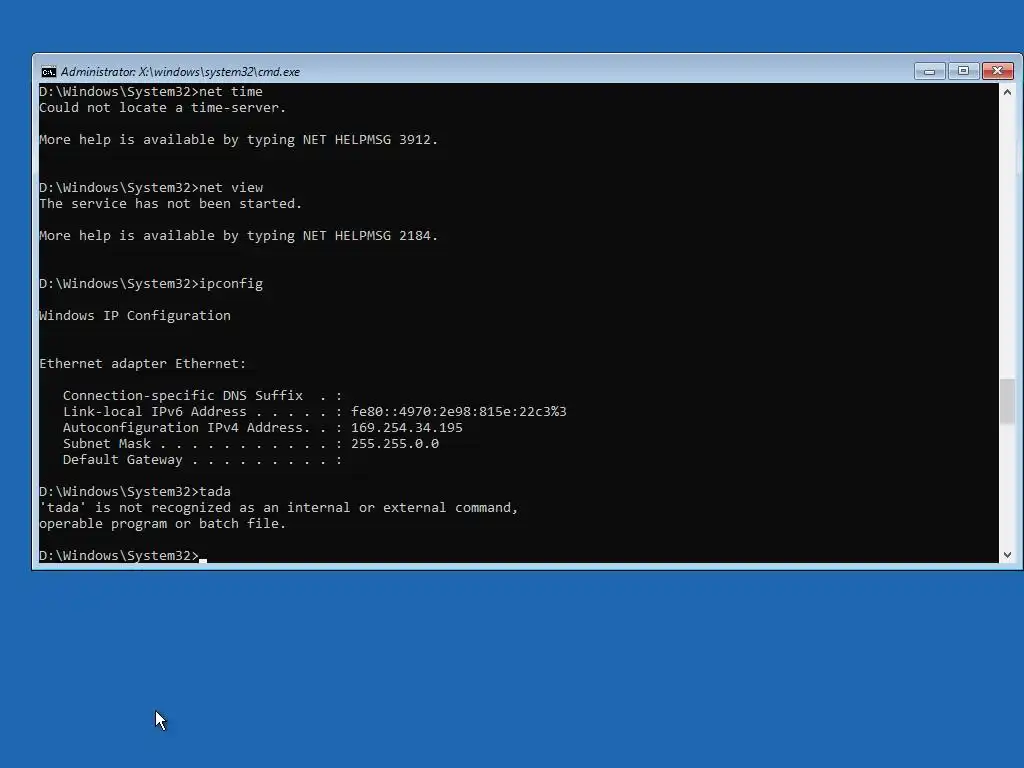Click the scrollbar up arrow
1024x768 pixels.
[1007, 92]
